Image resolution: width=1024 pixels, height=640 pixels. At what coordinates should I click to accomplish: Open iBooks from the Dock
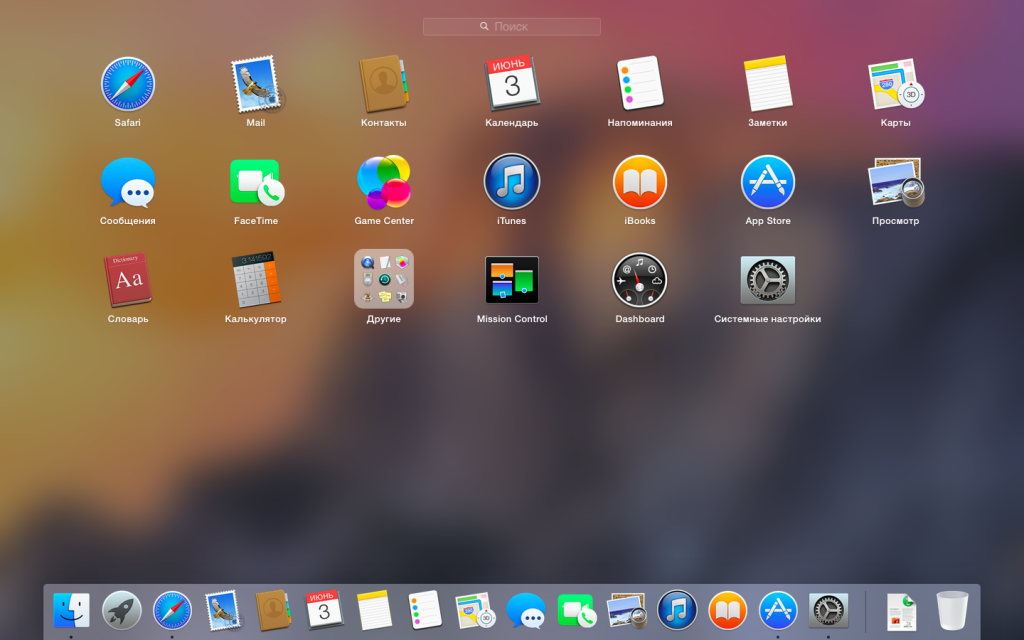coord(728,611)
